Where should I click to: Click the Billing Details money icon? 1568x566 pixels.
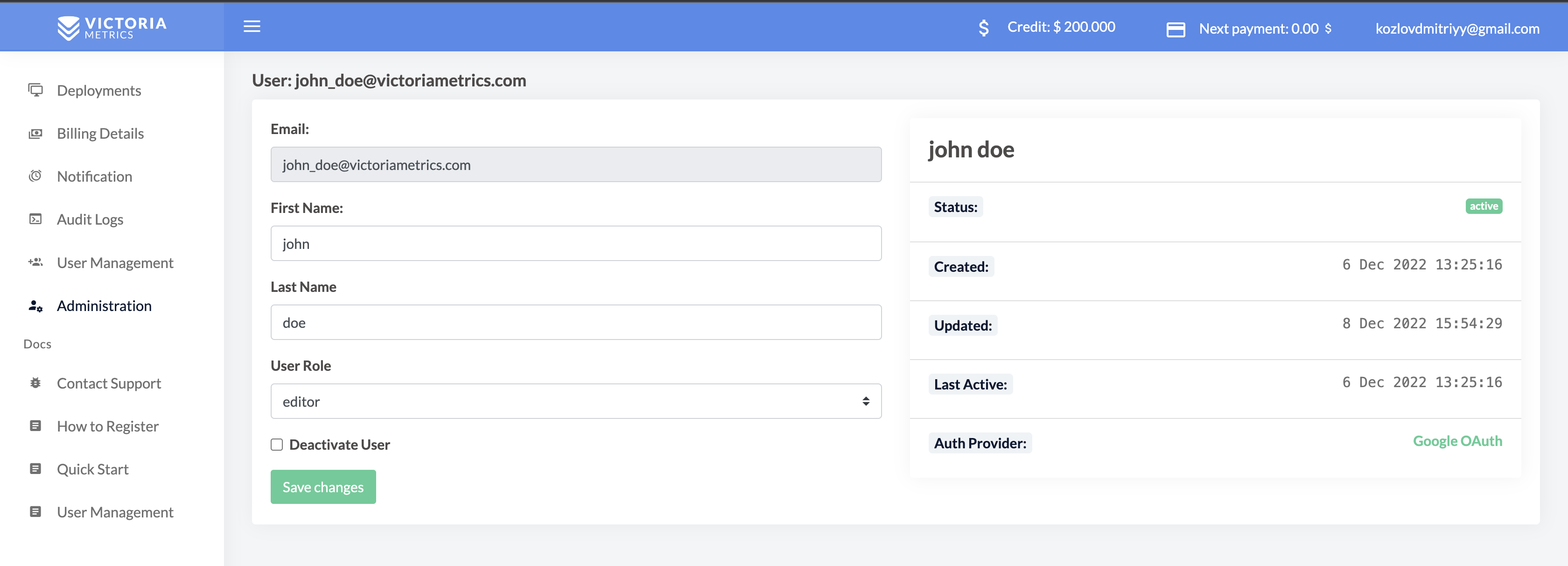[x=35, y=134]
